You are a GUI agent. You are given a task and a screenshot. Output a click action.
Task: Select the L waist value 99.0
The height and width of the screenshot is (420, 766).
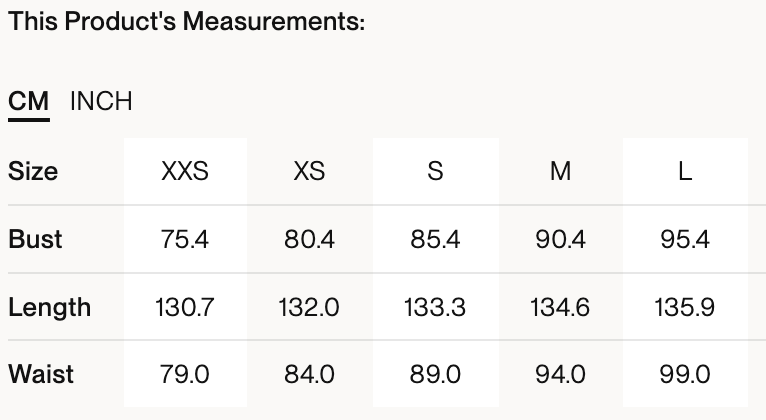pos(685,374)
